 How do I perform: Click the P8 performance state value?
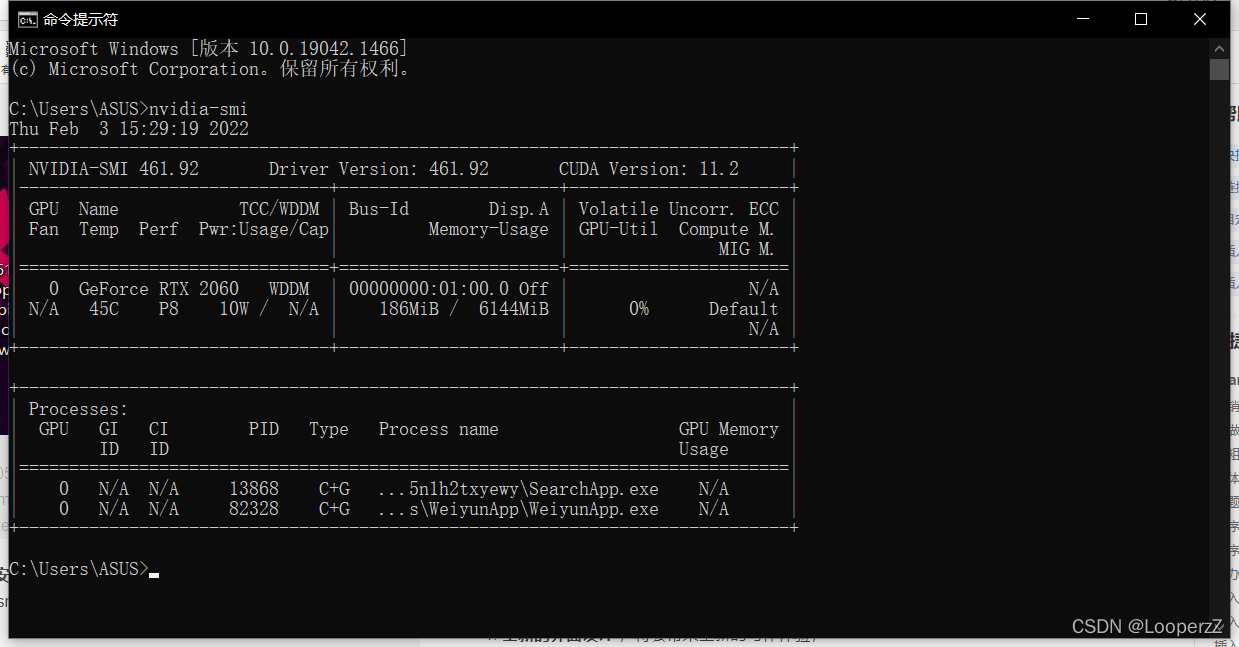[x=169, y=309]
